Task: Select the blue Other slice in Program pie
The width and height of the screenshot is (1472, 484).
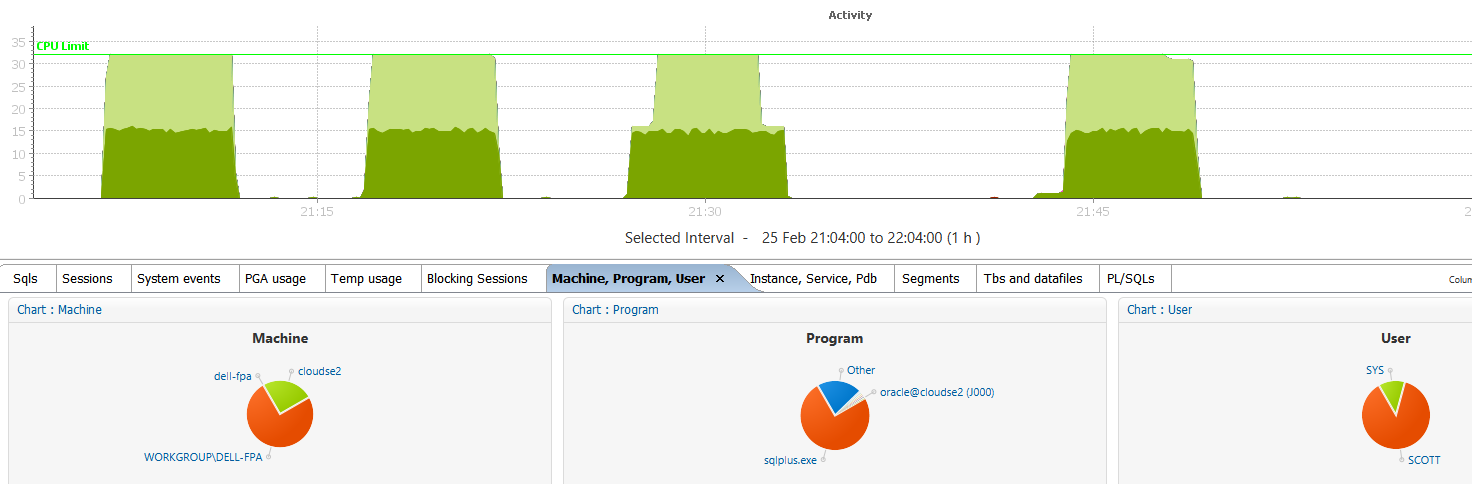Action: click(x=836, y=395)
